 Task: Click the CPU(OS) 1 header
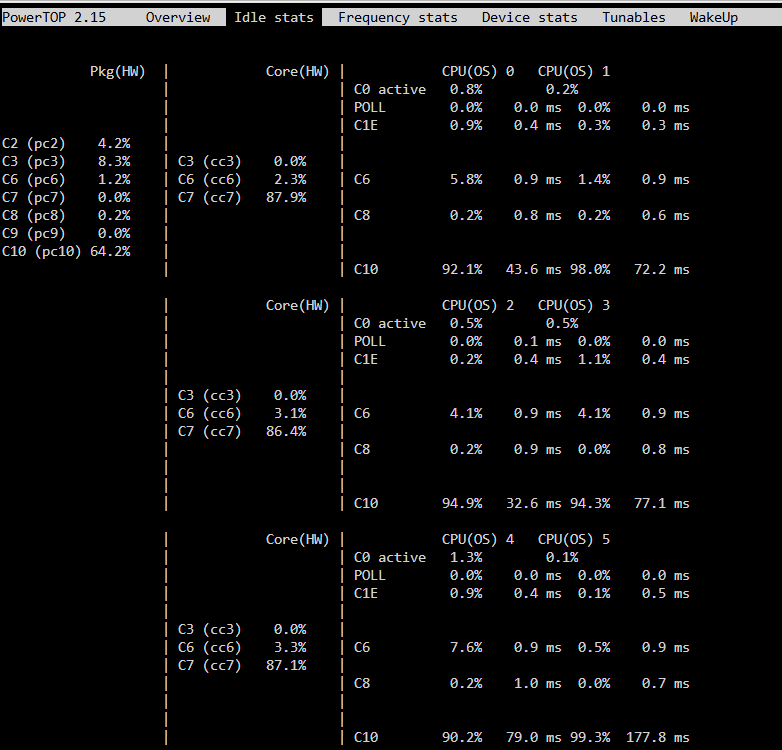[574, 71]
